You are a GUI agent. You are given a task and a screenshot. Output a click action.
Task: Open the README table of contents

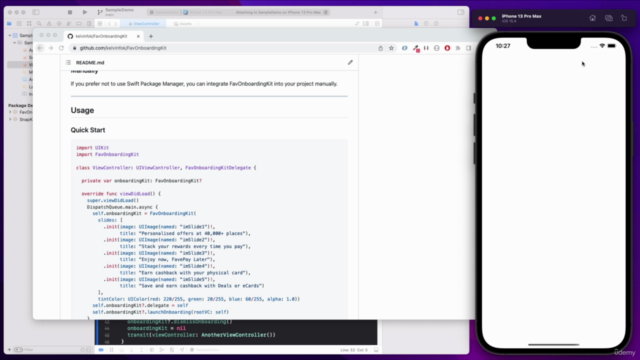pyautogui.click(x=68, y=62)
